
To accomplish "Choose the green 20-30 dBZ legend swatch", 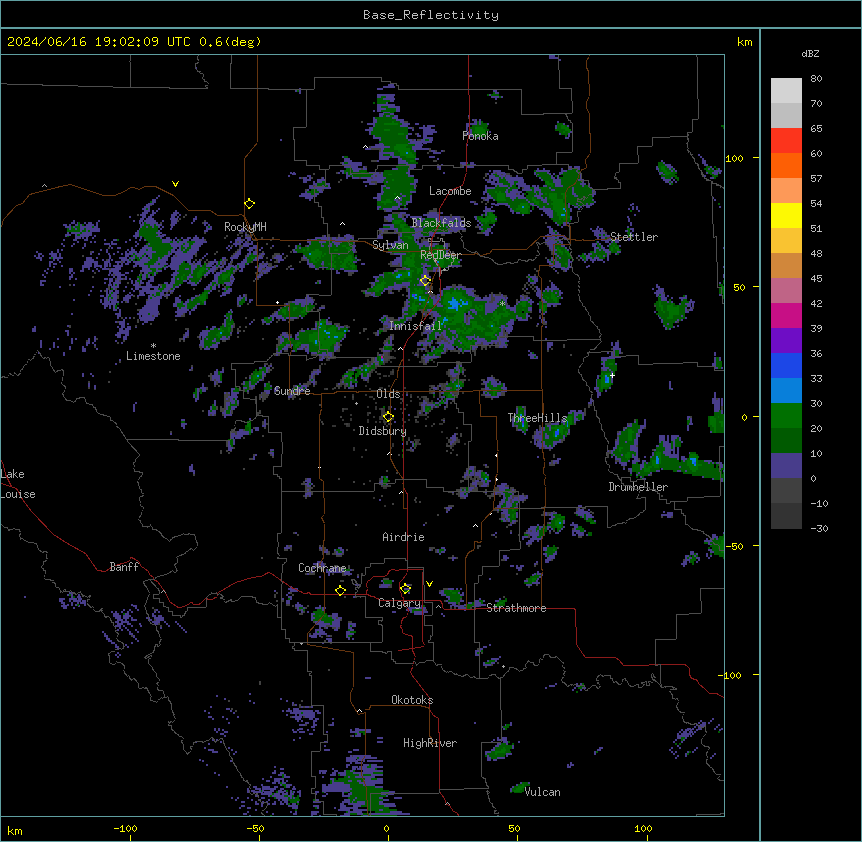I will [x=786, y=416].
